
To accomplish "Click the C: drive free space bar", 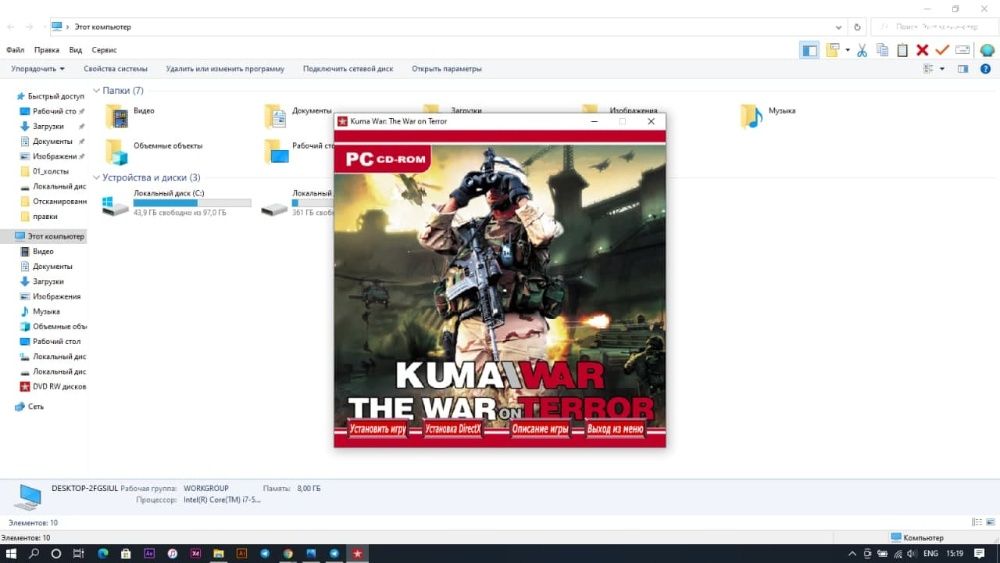I will [x=192, y=203].
